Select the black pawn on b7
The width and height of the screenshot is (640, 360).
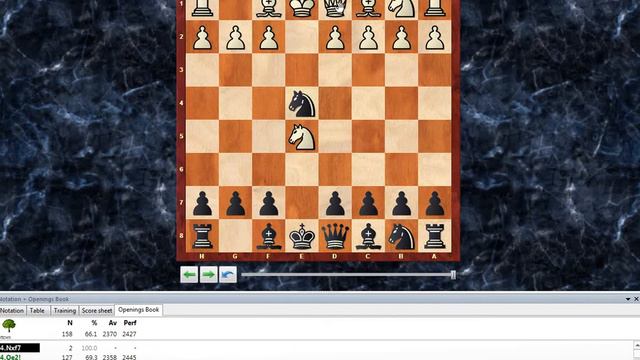[402, 203]
